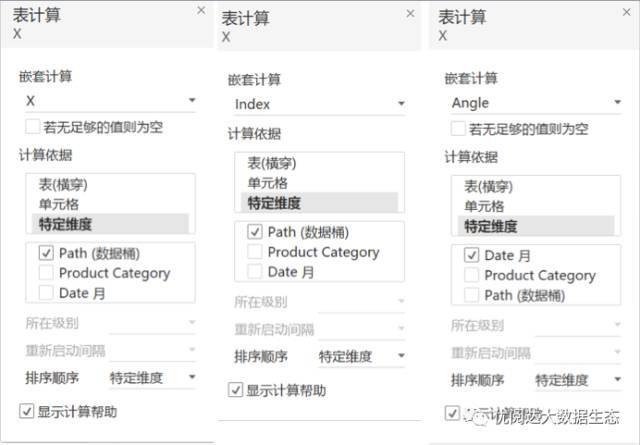The image size is (640, 445).
Task: Check Product Category in the Index panel
Action: tap(255, 251)
